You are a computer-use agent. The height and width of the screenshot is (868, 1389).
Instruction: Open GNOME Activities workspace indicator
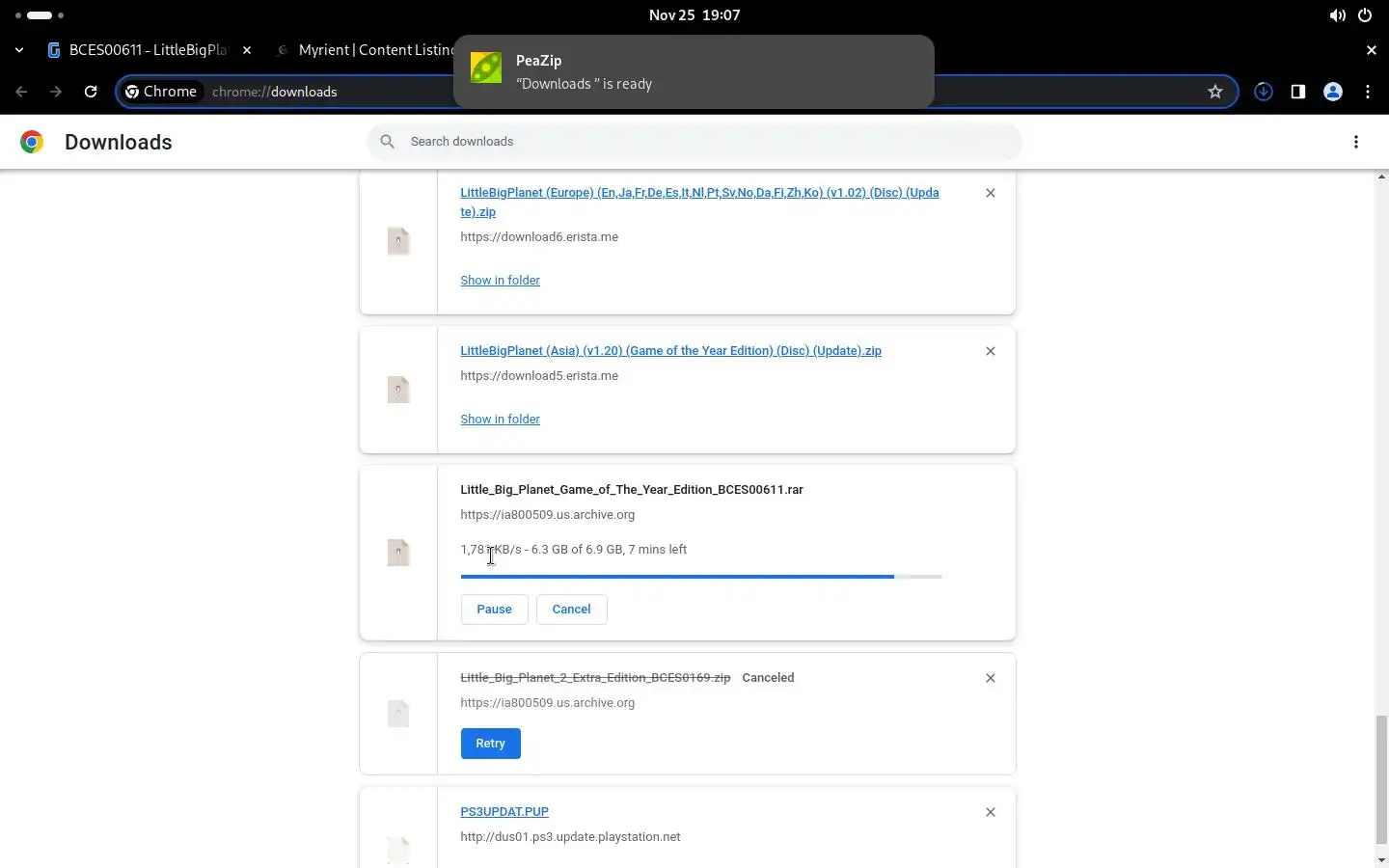click(40, 15)
